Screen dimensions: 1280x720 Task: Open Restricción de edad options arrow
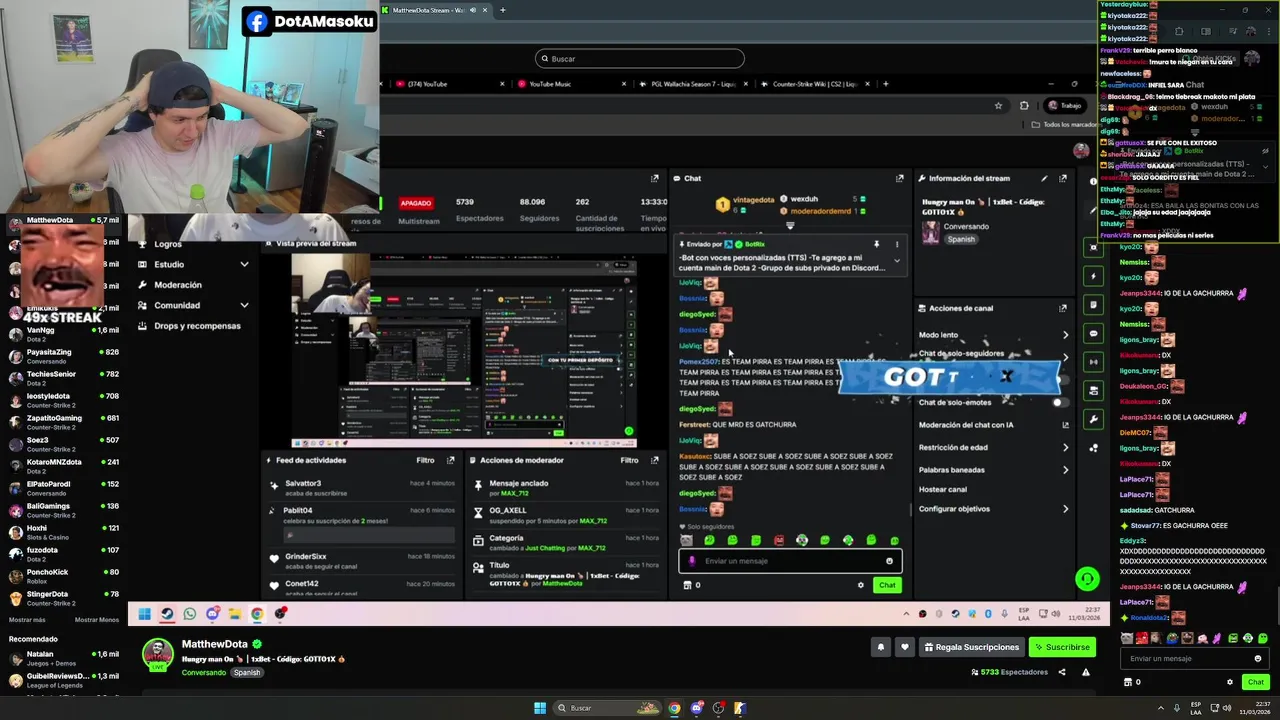coord(1065,448)
